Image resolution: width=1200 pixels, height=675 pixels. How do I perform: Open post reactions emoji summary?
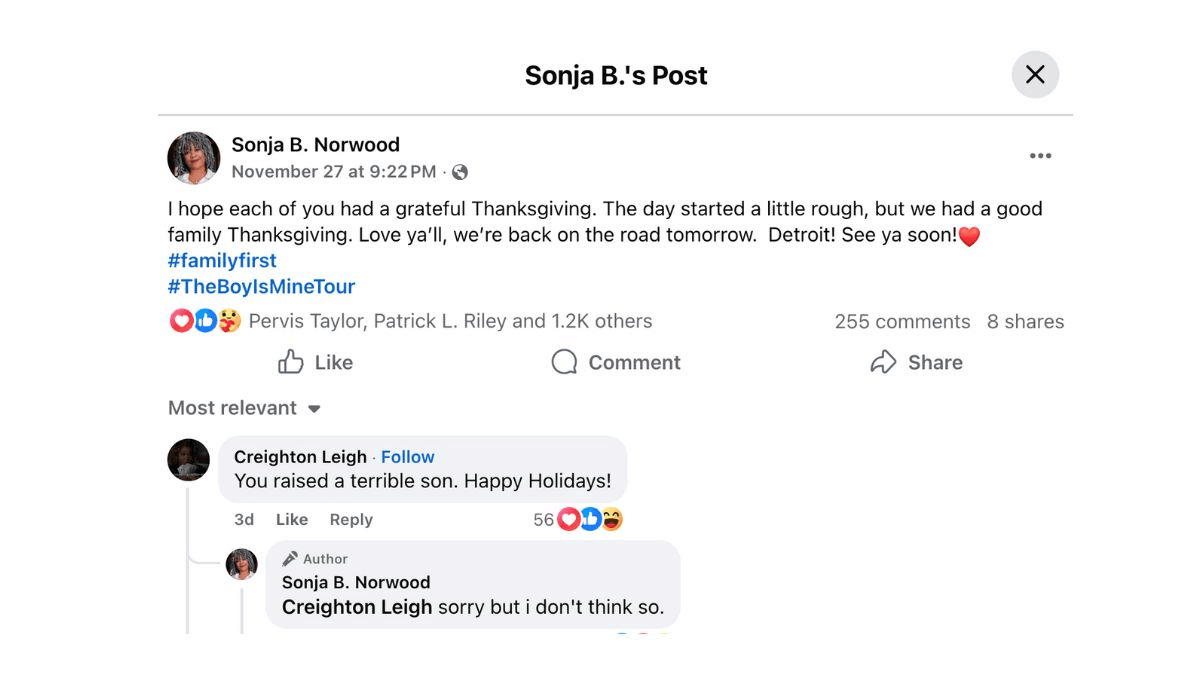[205, 321]
